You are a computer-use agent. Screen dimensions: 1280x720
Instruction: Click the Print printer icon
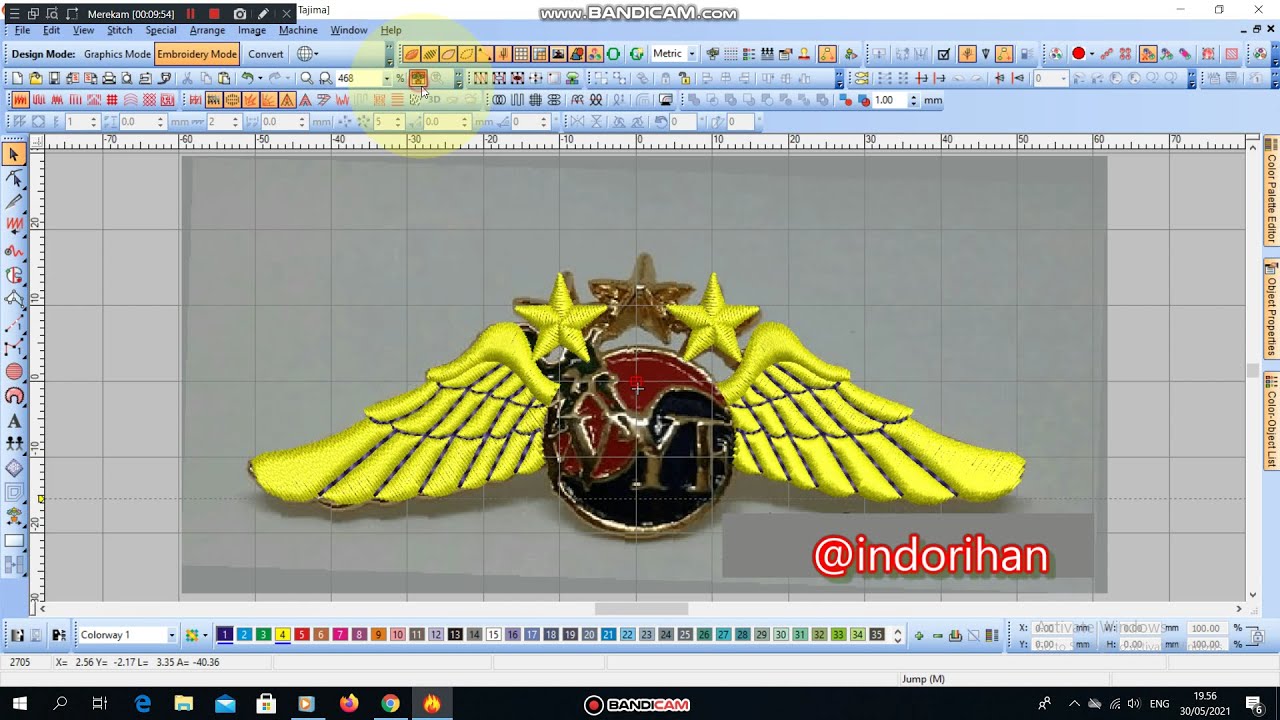(109, 78)
